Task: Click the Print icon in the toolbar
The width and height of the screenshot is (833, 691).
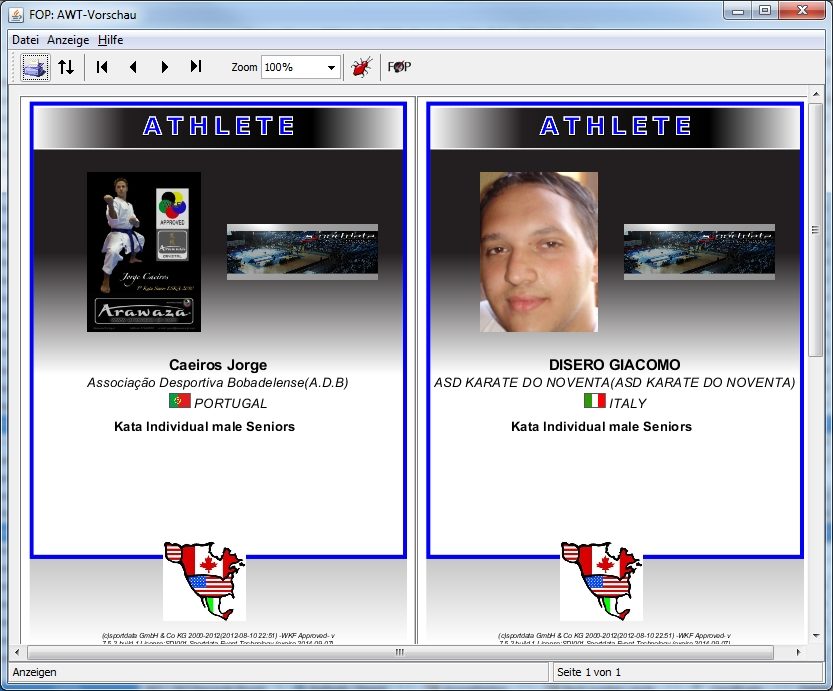Action: [36, 67]
